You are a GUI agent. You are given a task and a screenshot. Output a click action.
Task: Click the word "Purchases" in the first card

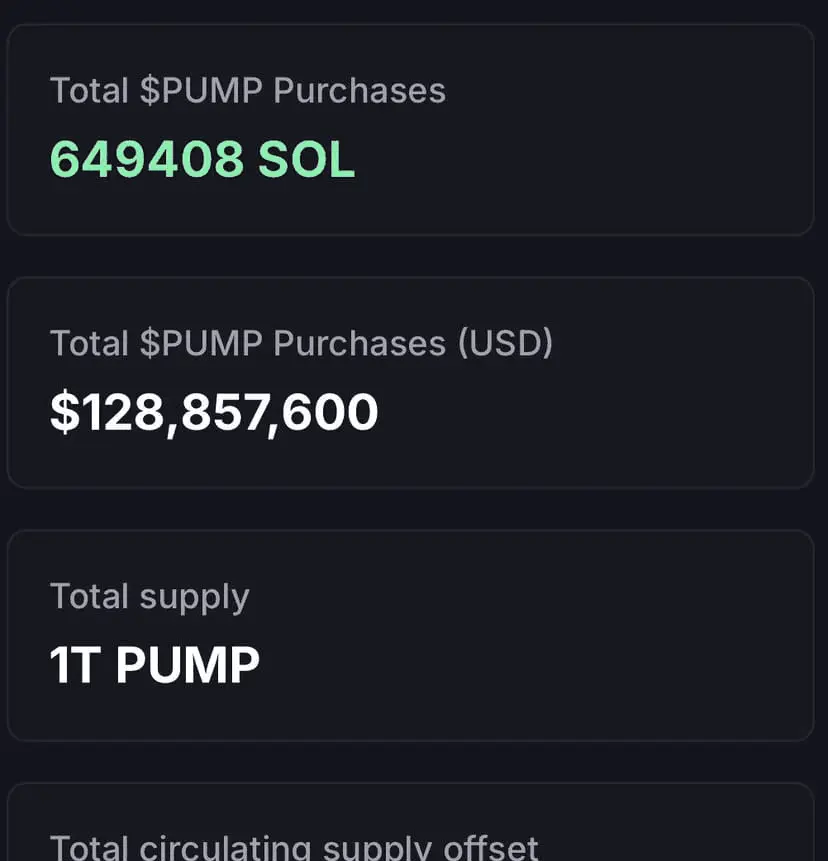[360, 90]
